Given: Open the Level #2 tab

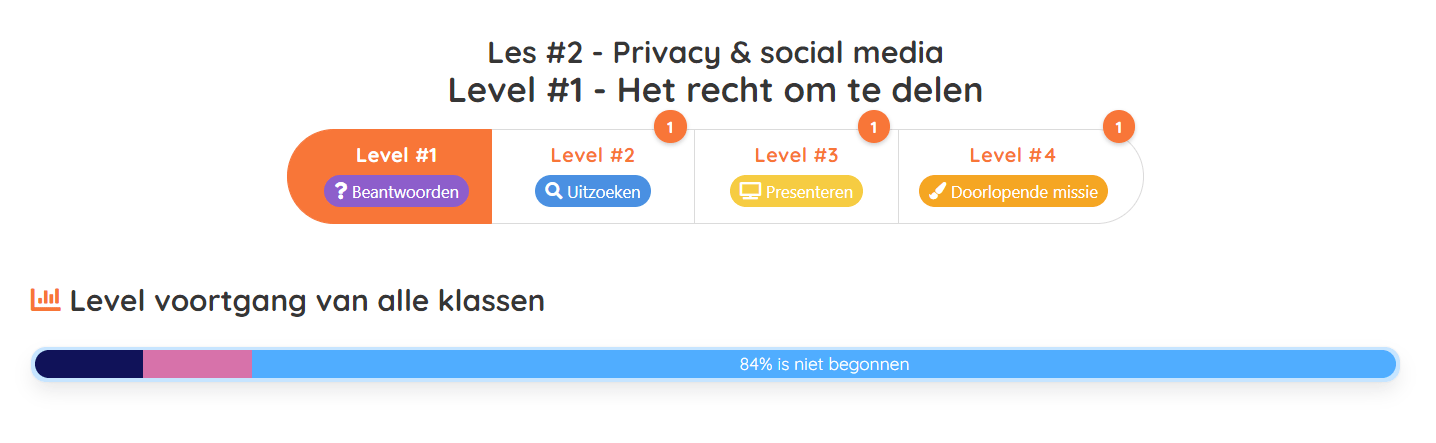Looking at the screenshot, I should point(593,176).
